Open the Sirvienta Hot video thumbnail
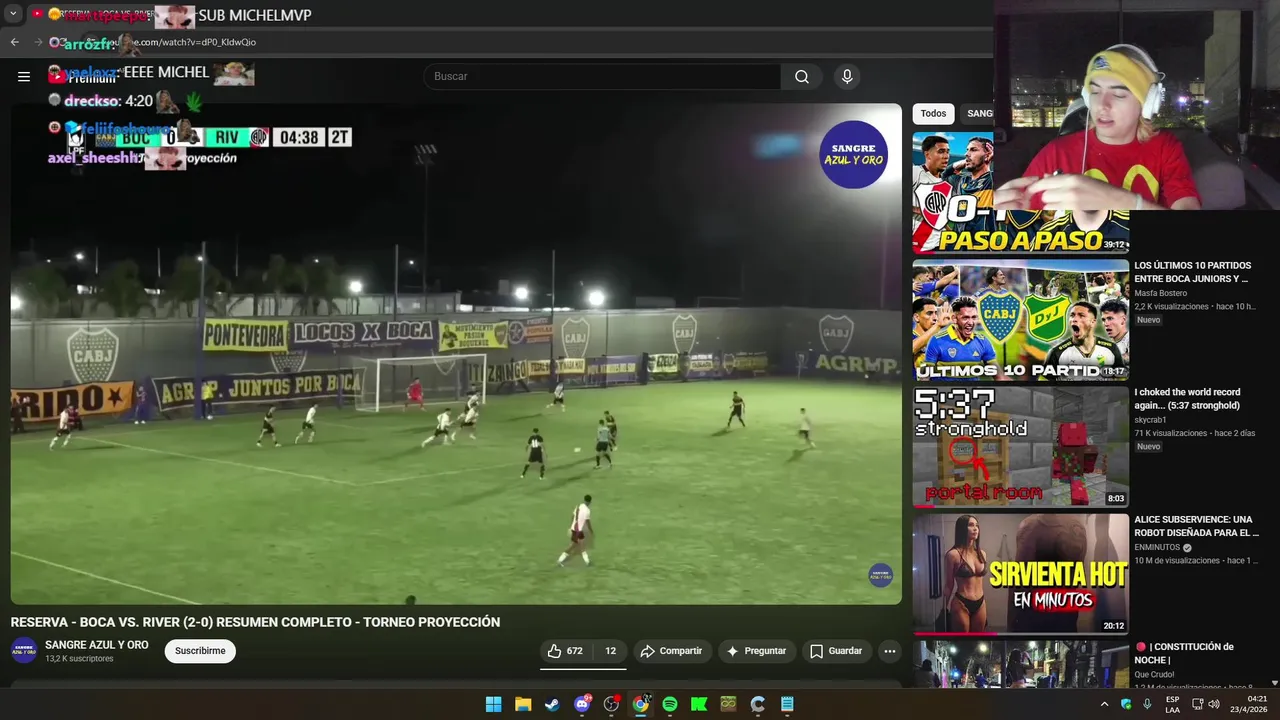The image size is (1280, 720). [x=1020, y=574]
